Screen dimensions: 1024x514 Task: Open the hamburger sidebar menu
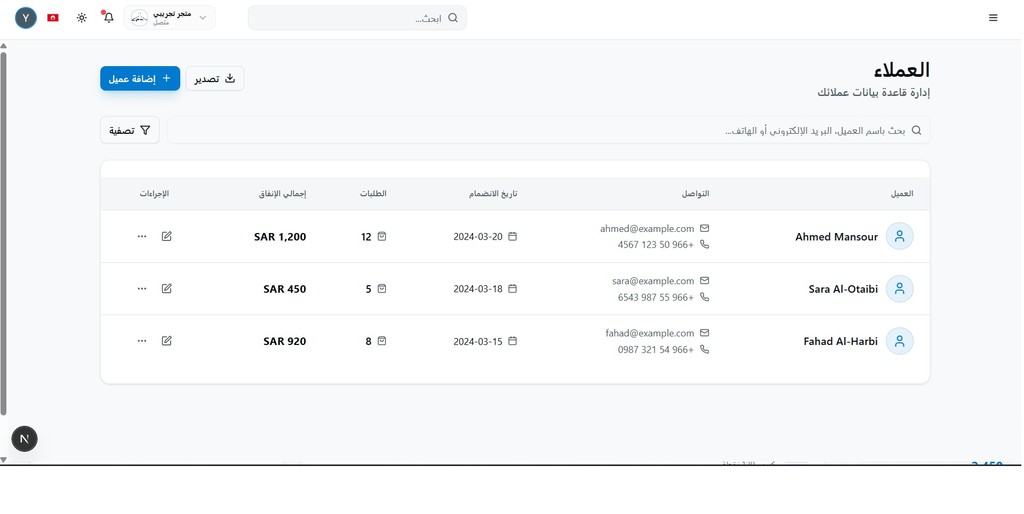click(993, 18)
